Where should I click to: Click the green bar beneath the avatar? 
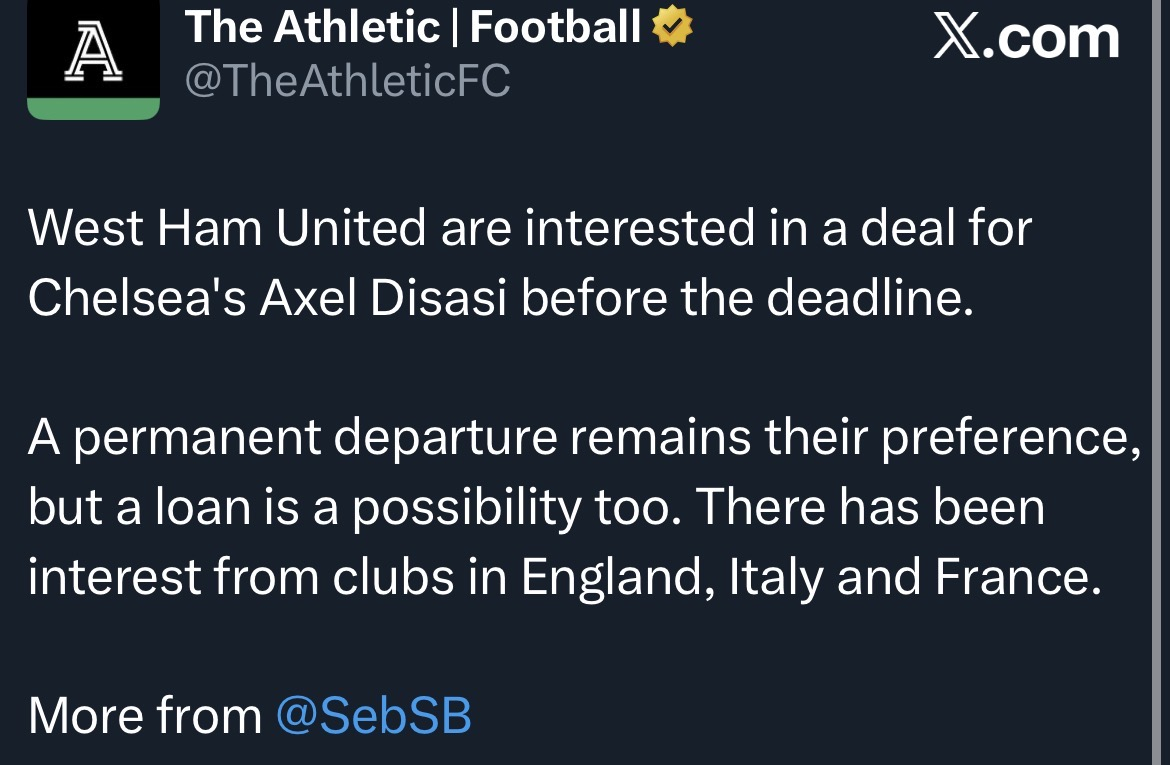[x=93, y=108]
